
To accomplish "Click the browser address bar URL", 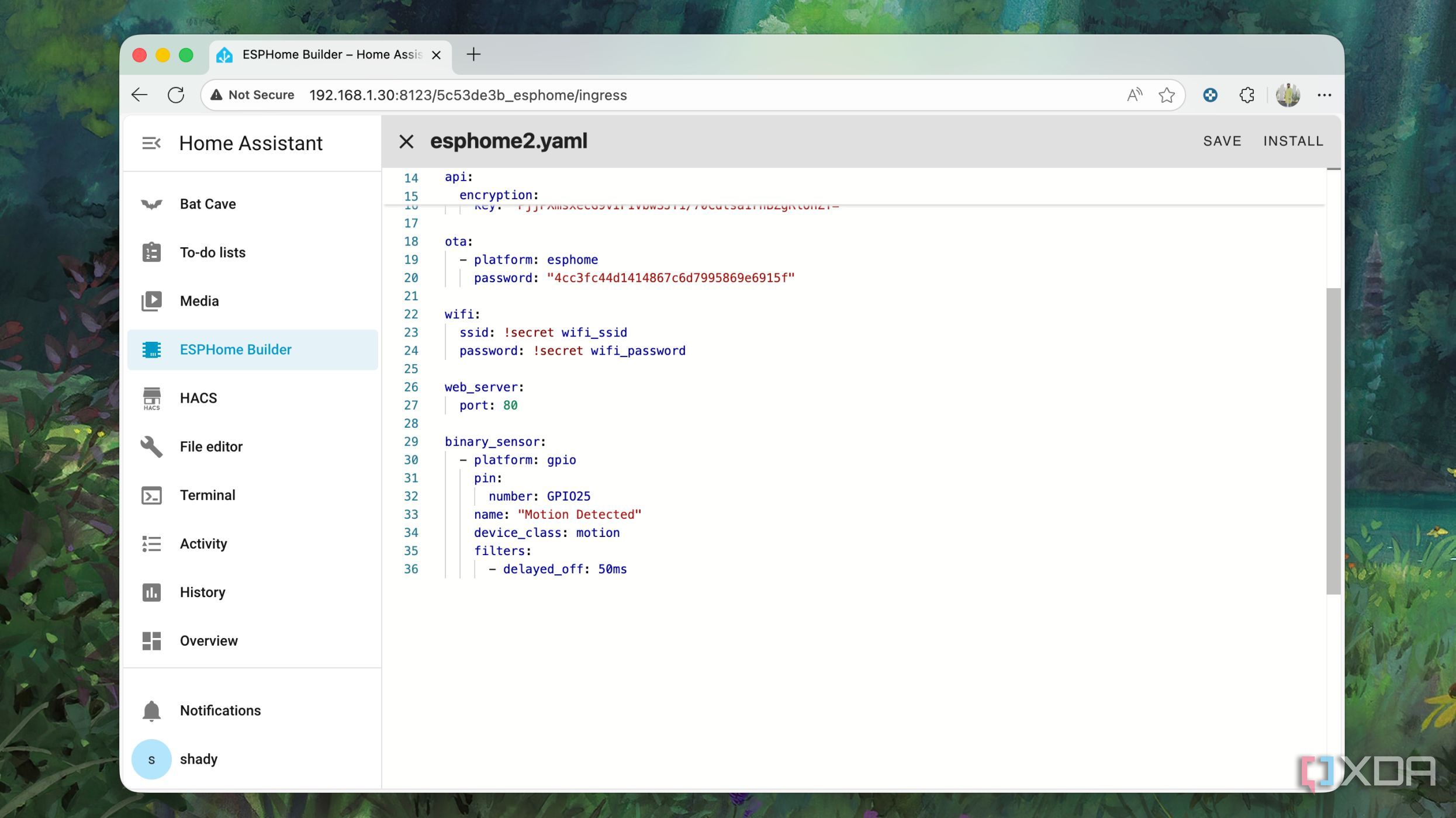I will coord(468,95).
